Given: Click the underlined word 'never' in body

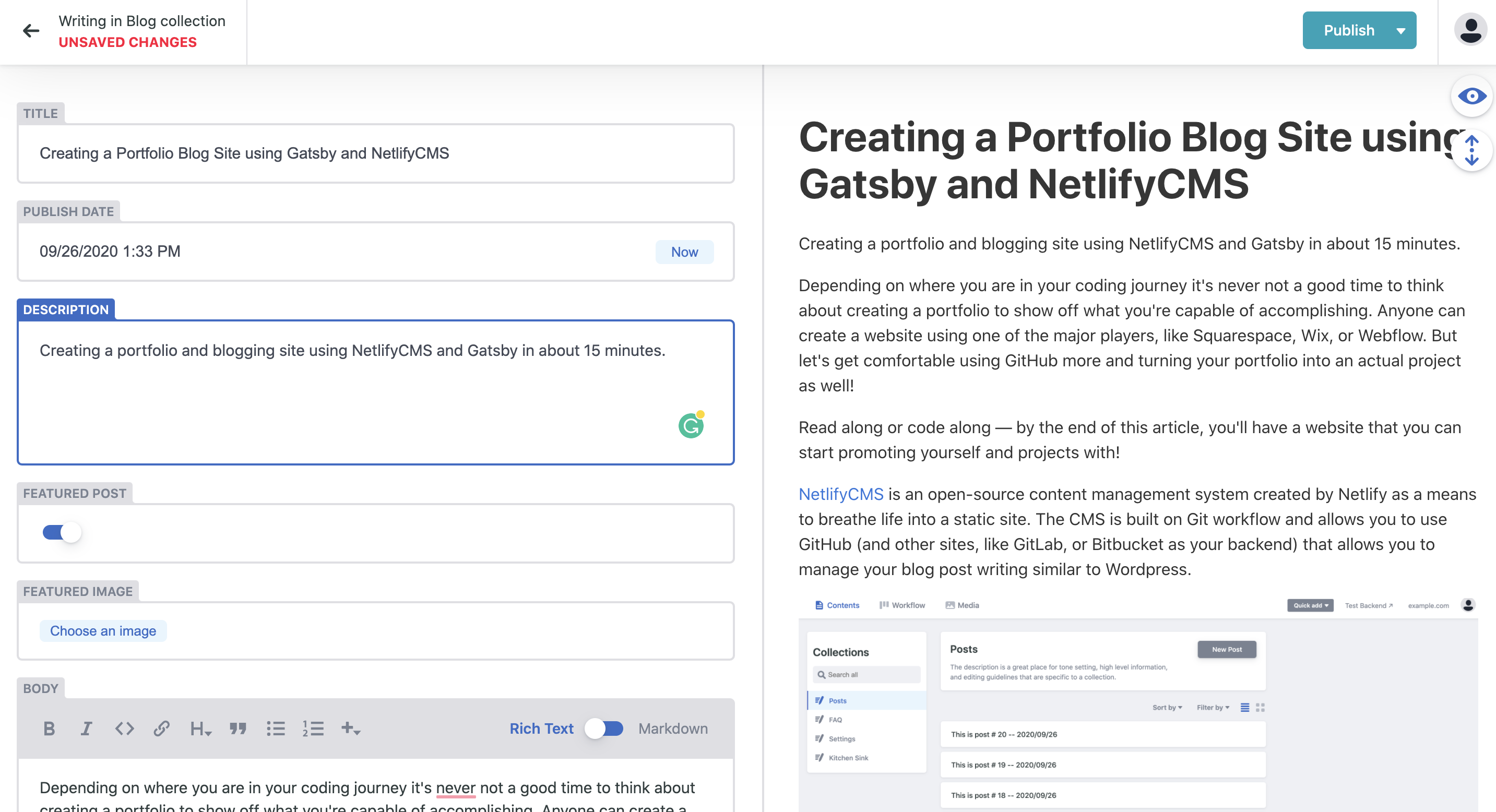Looking at the screenshot, I should coord(455,787).
